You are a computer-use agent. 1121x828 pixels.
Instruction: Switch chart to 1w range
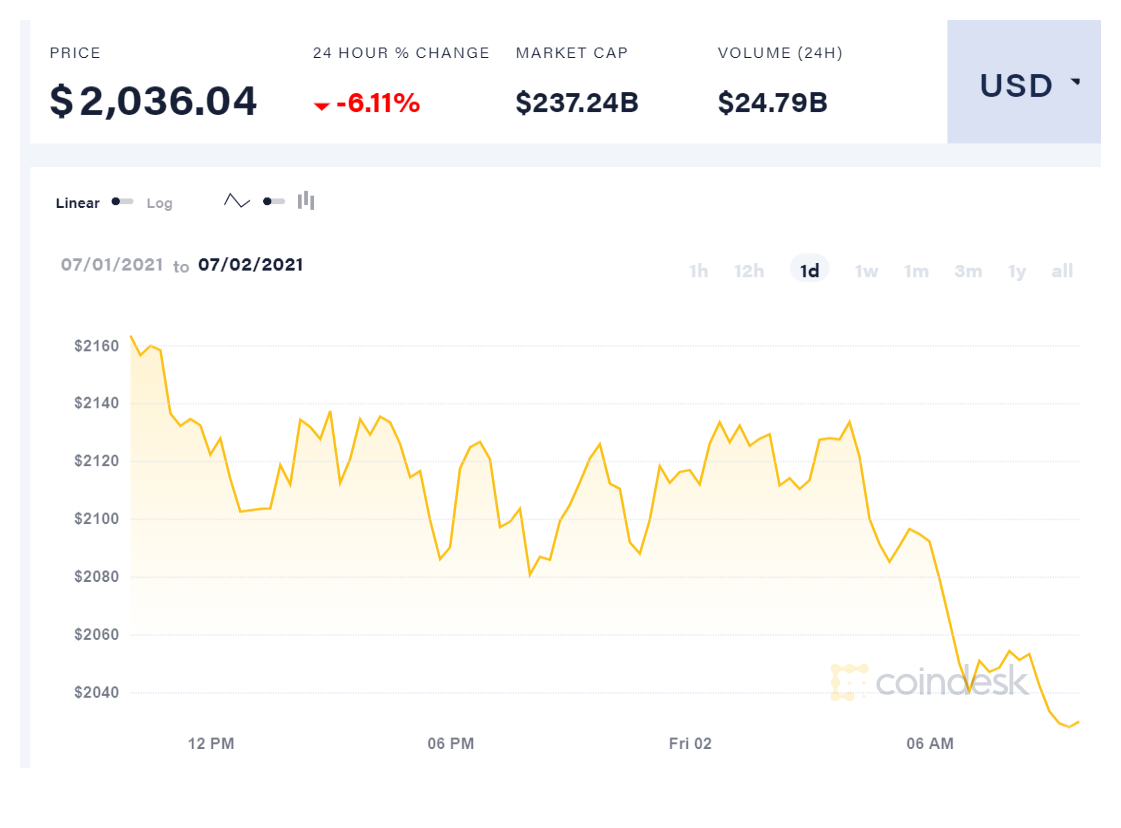pos(866,271)
